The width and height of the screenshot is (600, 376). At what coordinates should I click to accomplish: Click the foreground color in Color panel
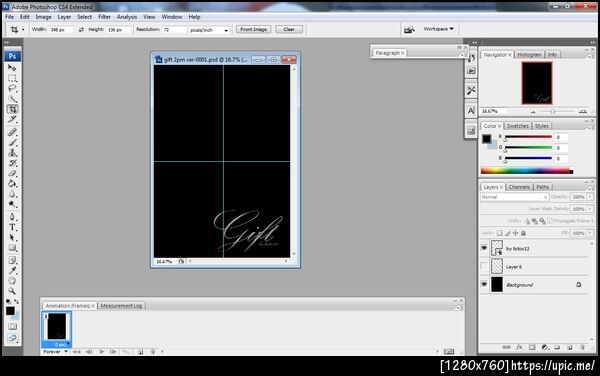486,139
